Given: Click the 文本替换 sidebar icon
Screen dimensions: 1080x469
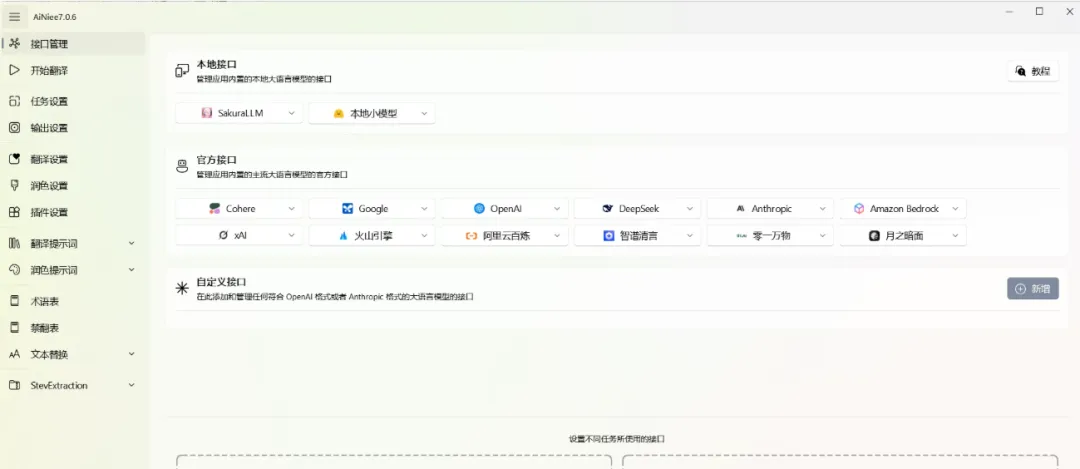Looking at the screenshot, I should [14, 354].
